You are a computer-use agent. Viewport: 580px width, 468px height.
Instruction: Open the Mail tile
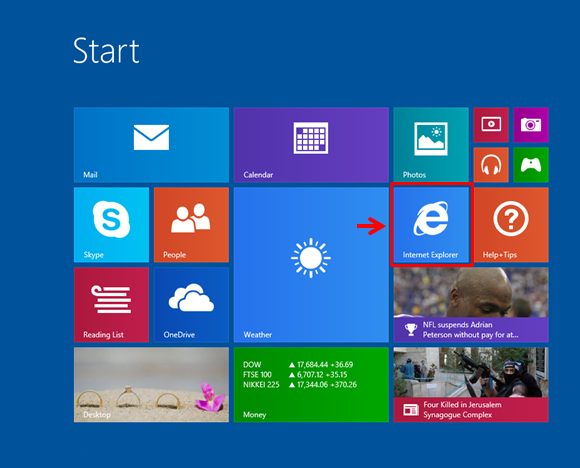pos(151,145)
